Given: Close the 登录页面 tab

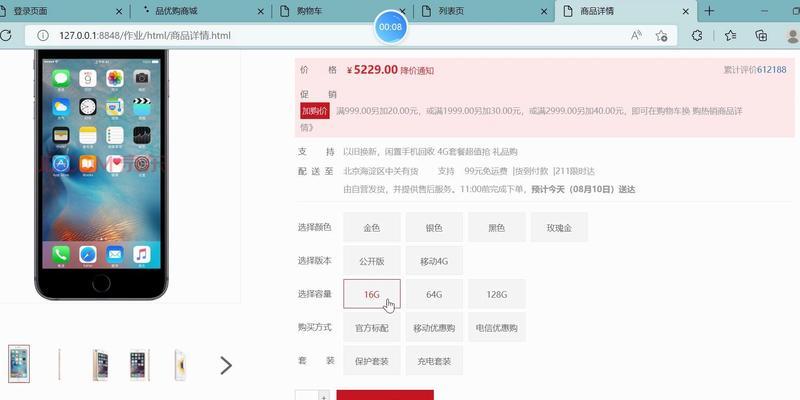Looking at the screenshot, I should pyautogui.click(x=119, y=11).
